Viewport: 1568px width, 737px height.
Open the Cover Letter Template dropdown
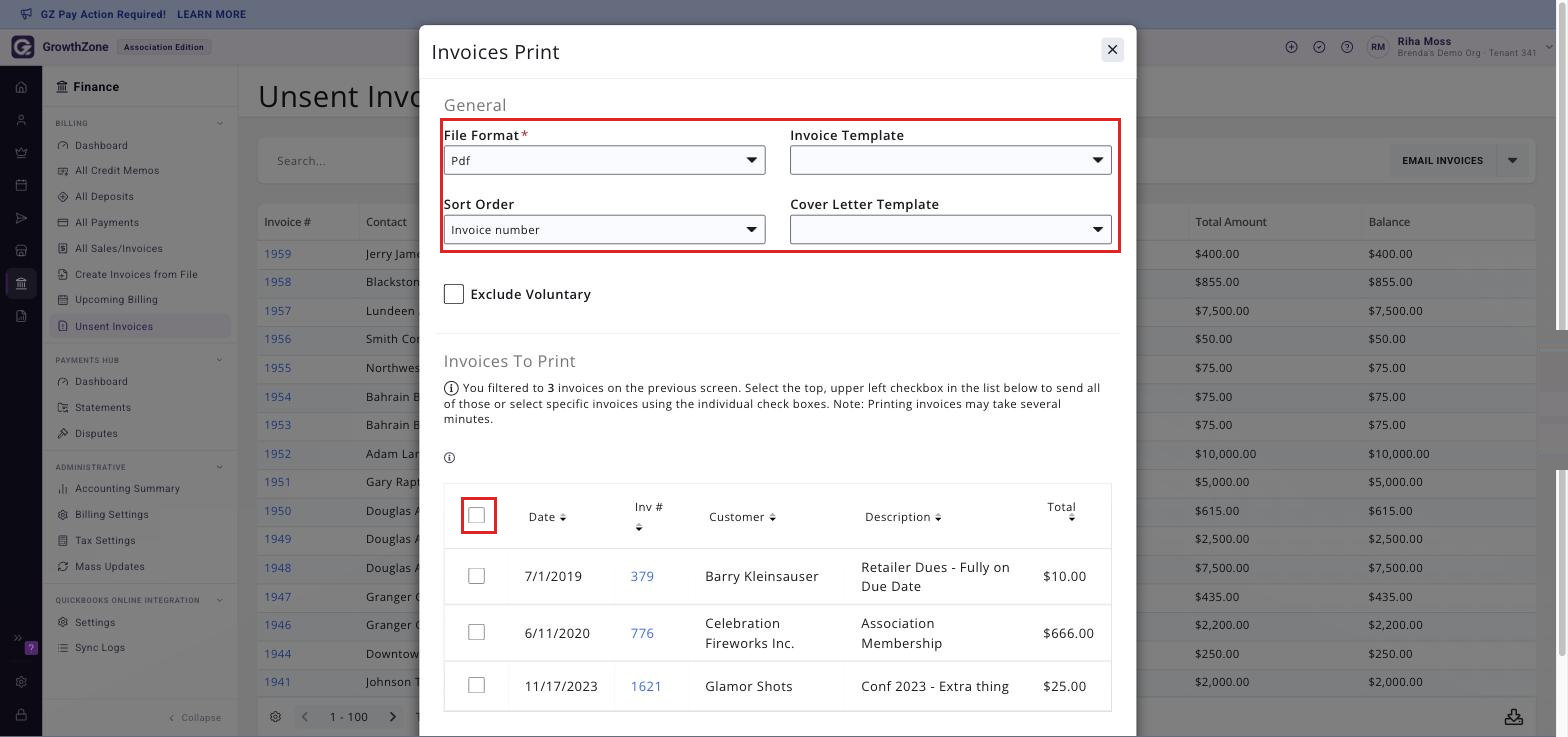pos(951,229)
